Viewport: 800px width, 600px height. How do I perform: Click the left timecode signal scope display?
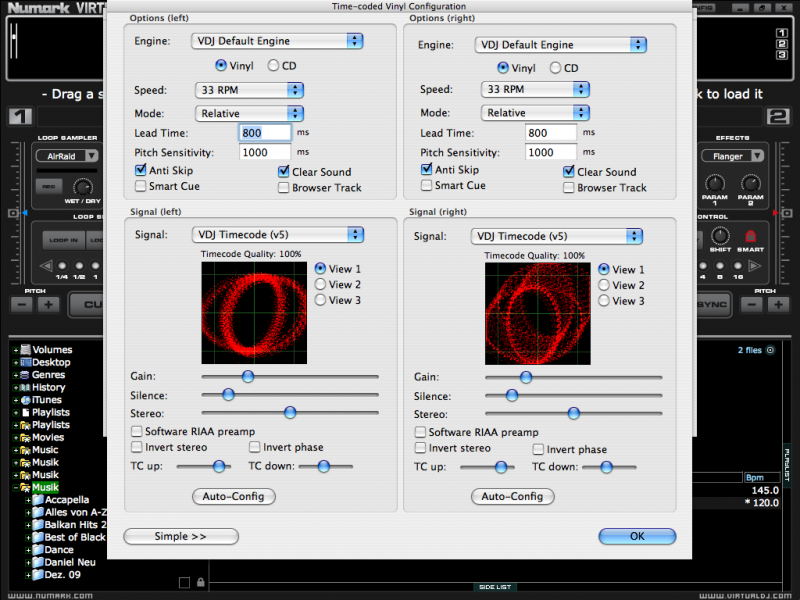(x=254, y=313)
